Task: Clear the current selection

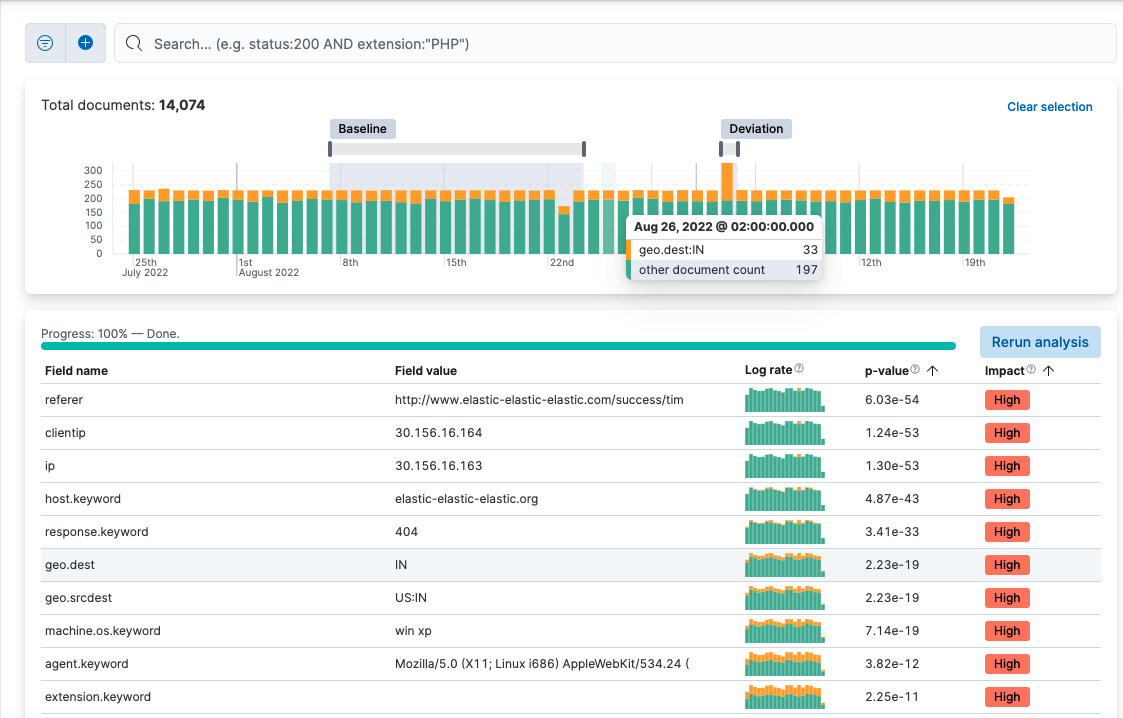Action: coord(1049,107)
